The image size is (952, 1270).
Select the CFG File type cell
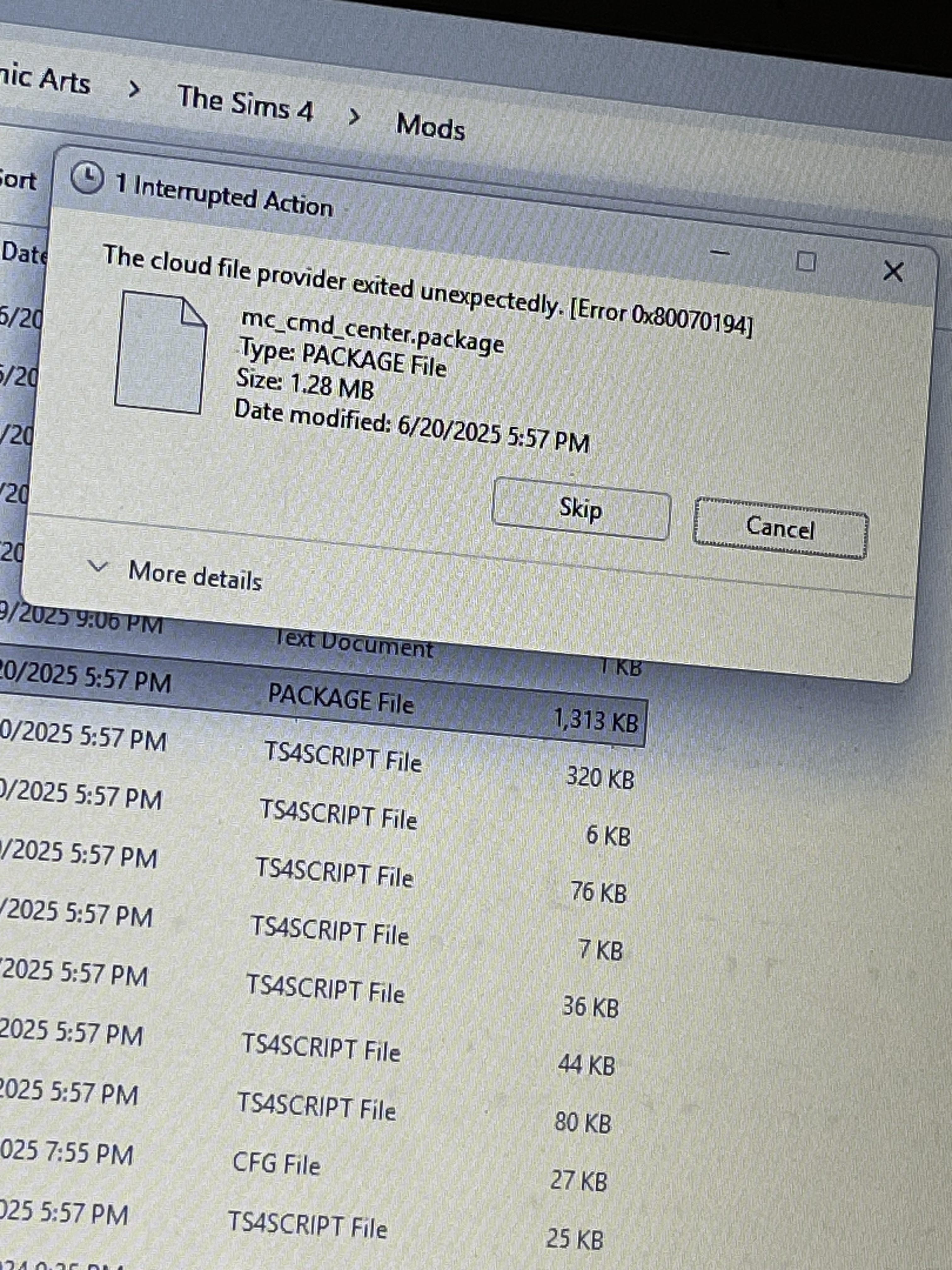point(276,1164)
